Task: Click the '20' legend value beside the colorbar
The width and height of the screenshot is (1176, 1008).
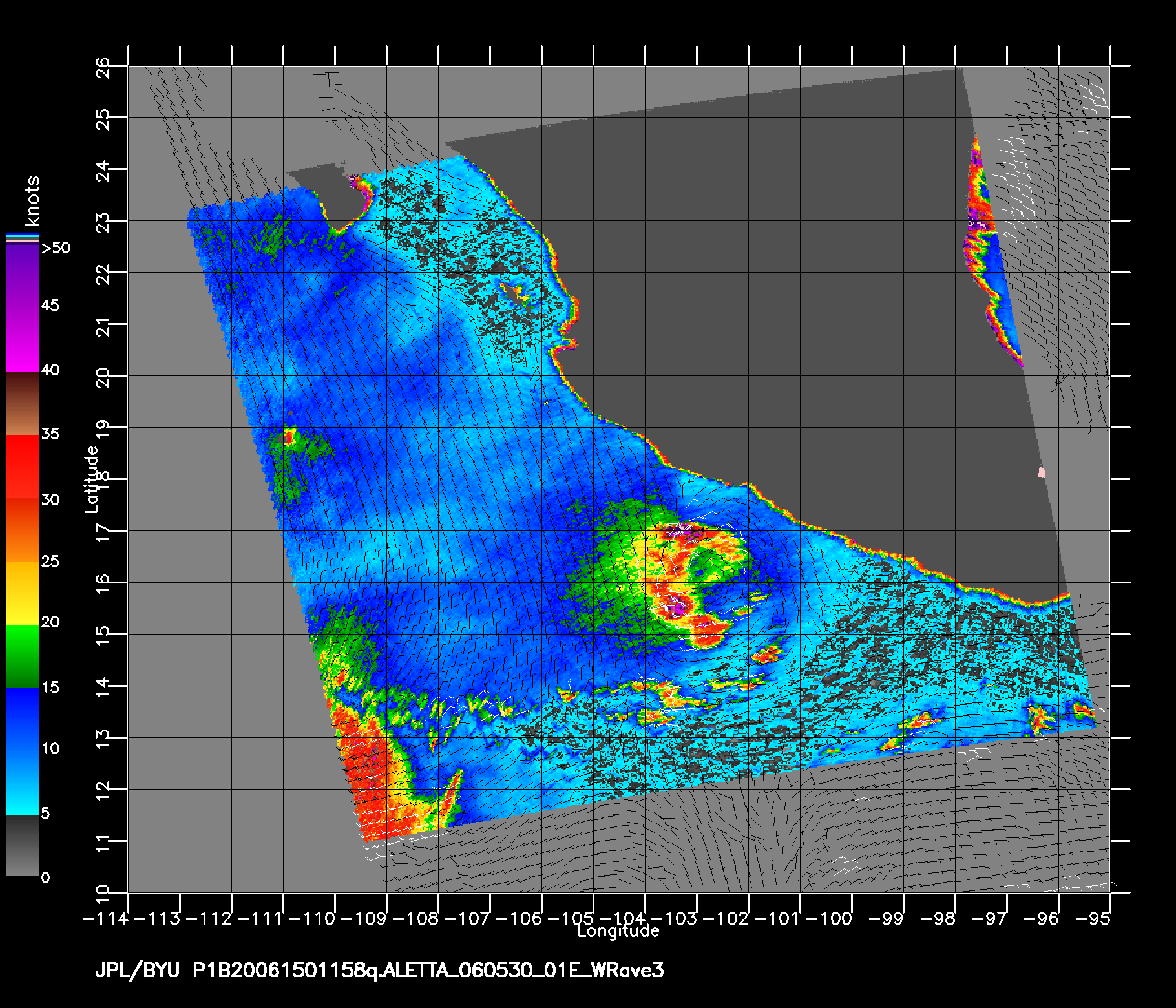Action: (50, 622)
